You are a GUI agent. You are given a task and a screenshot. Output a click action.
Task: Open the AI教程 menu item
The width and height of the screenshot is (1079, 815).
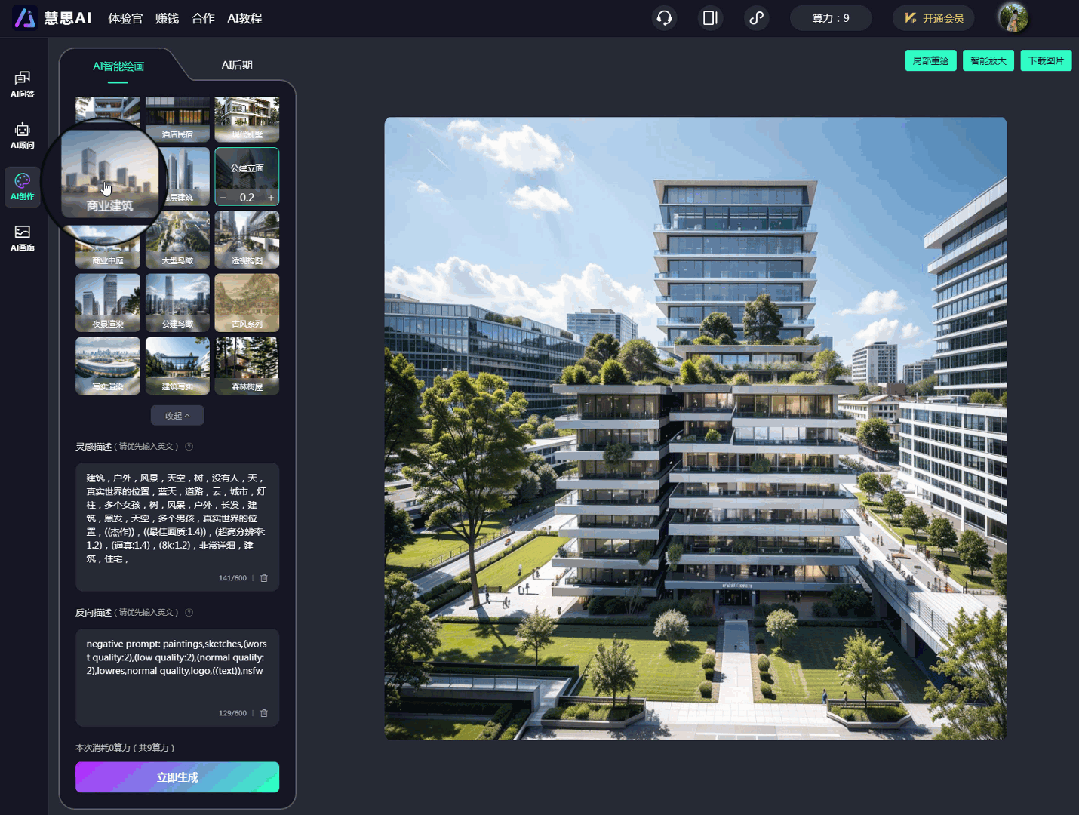pyautogui.click(x=244, y=18)
